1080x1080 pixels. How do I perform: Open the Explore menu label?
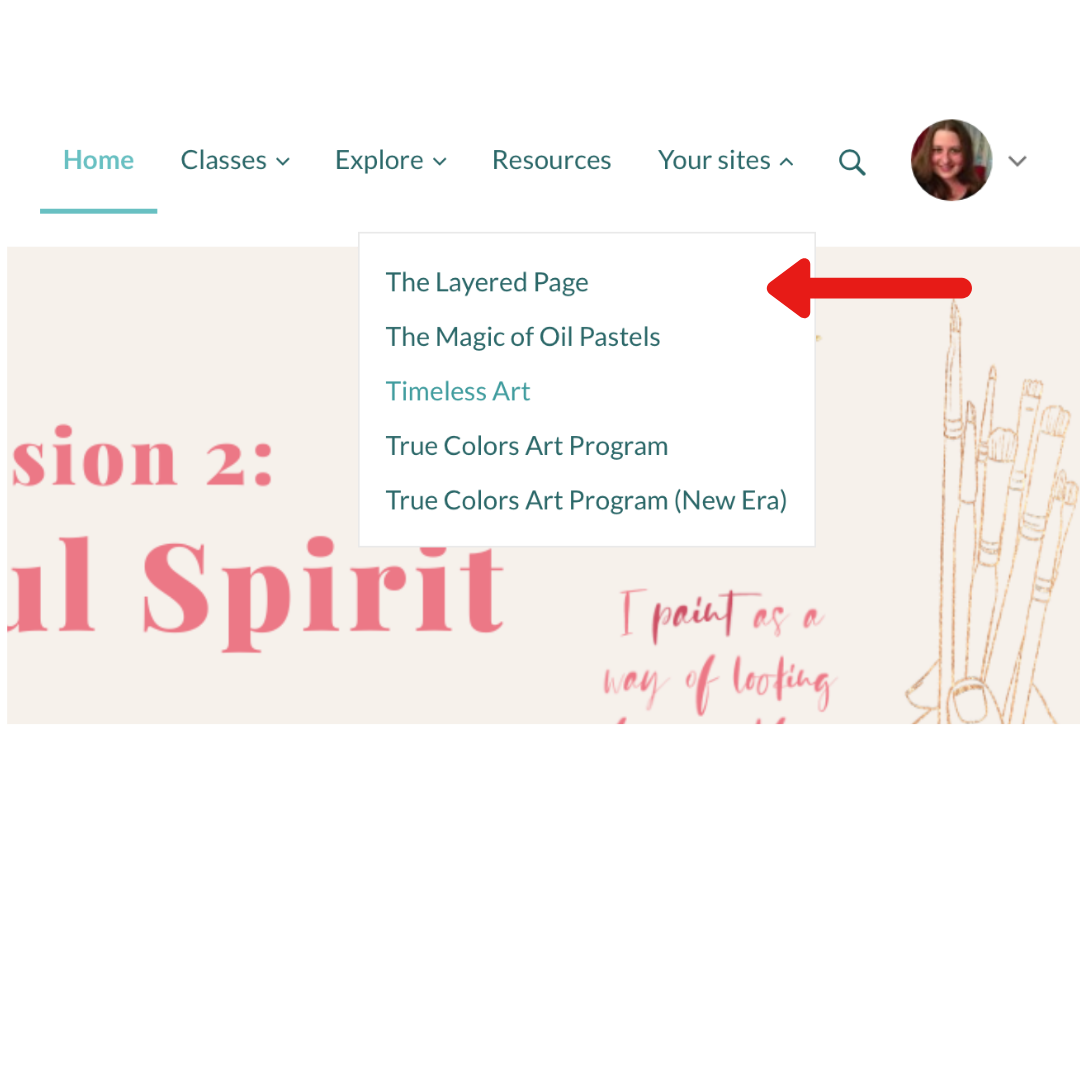379,160
